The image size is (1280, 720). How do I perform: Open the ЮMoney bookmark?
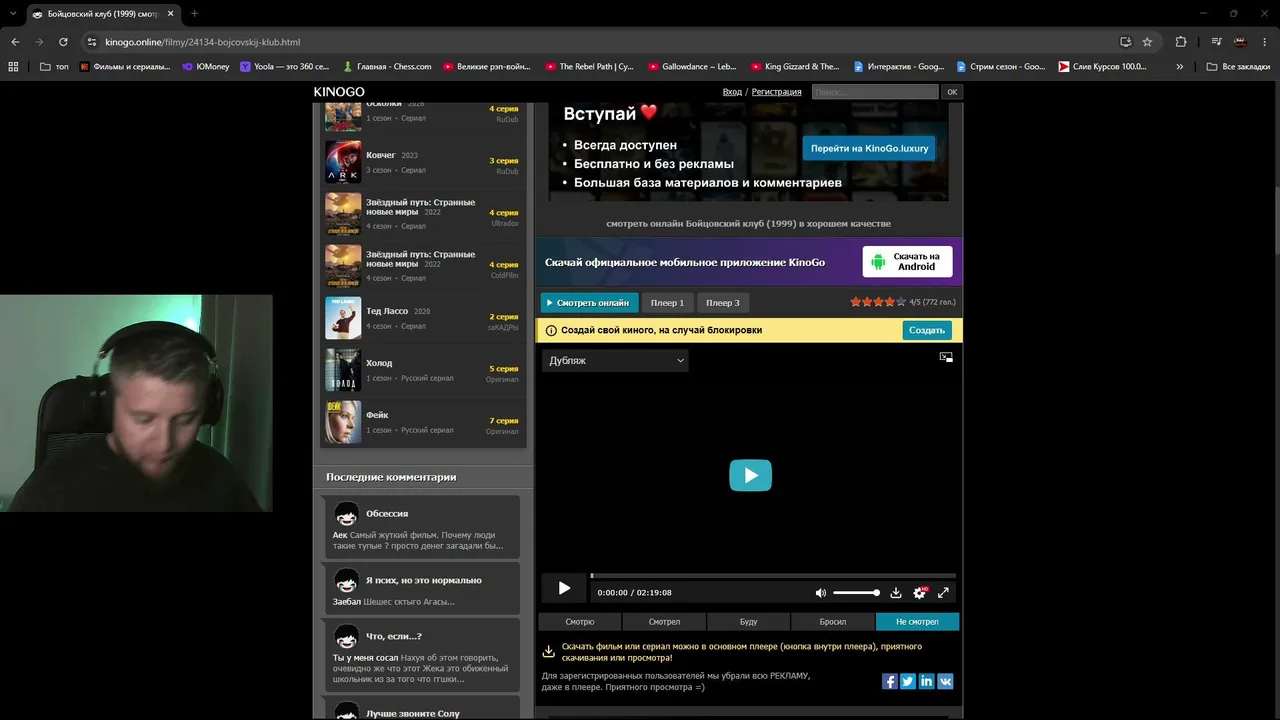(x=206, y=67)
